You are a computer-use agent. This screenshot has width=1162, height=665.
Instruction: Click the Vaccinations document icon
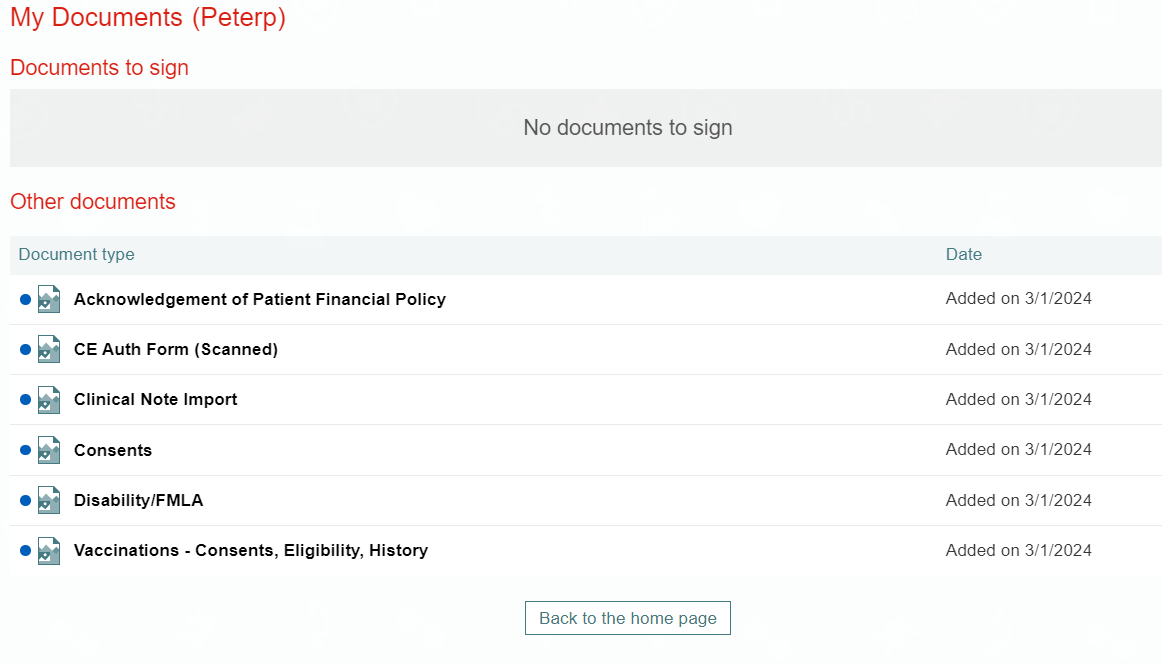point(49,550)
